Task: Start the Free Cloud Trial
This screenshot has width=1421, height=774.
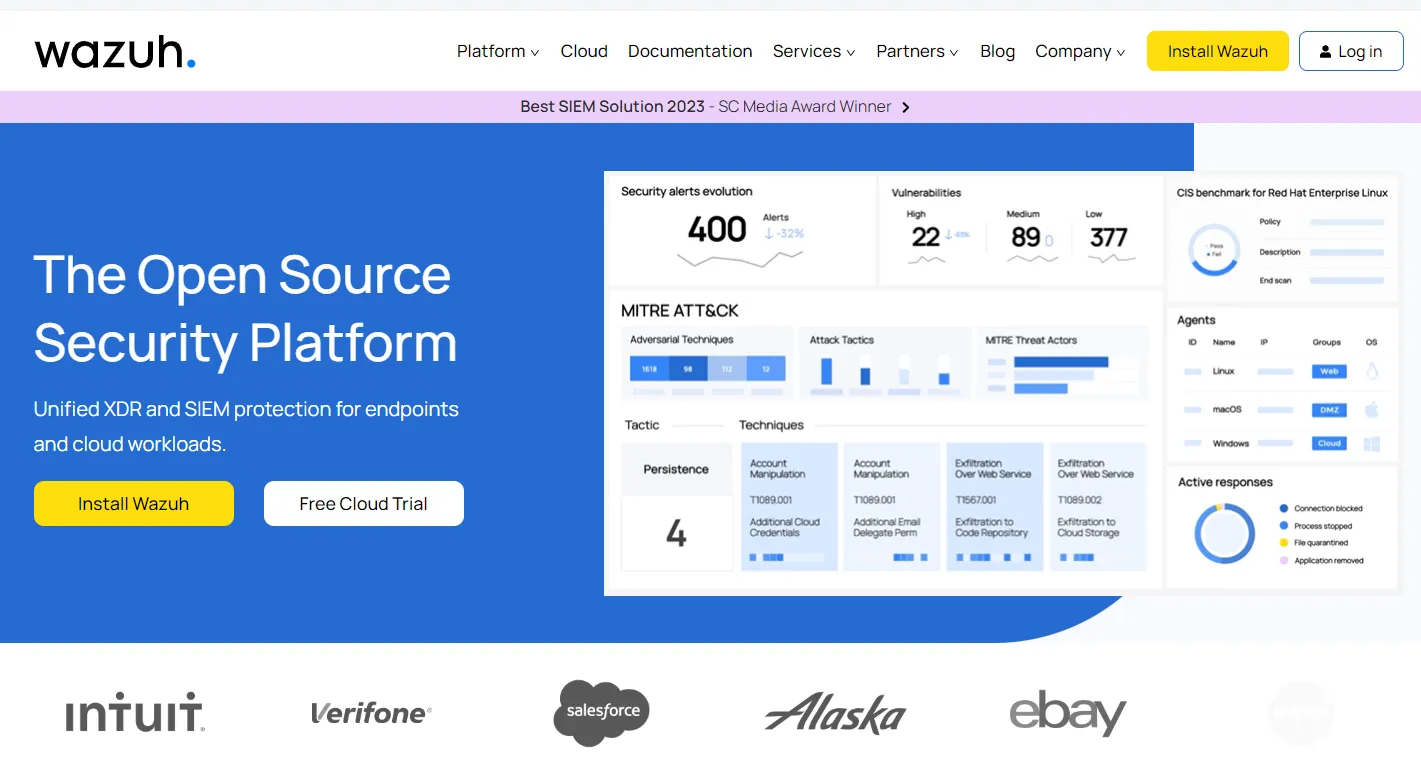Action: [364, 503]
